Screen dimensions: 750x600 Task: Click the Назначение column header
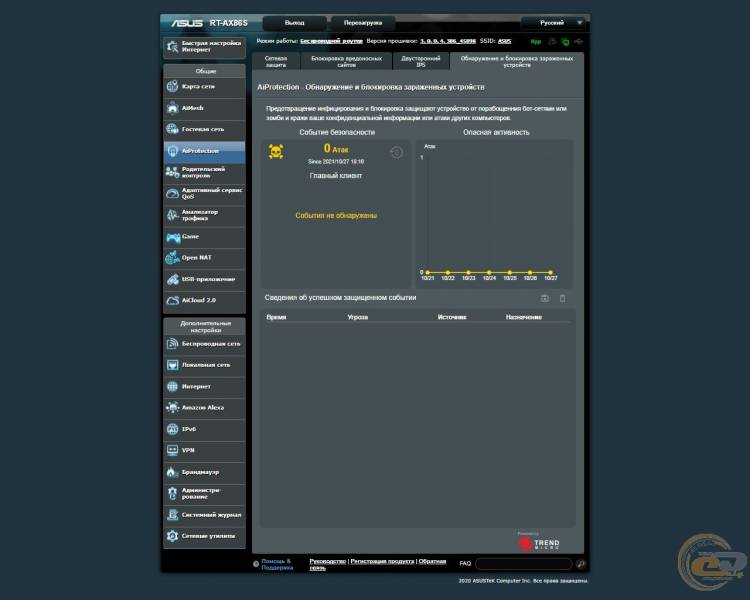[x=524, y=317]
